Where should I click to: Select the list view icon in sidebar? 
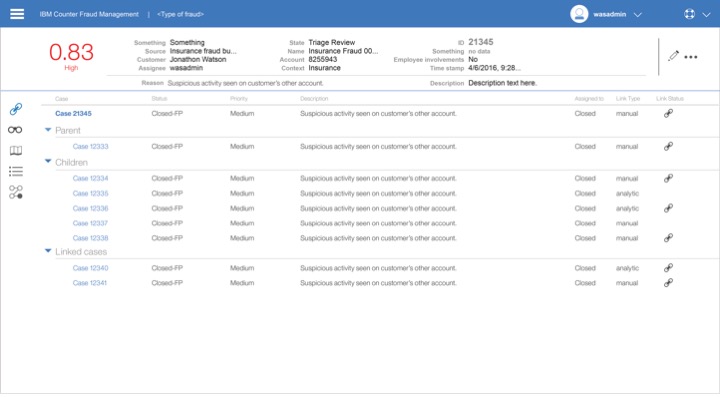16,171
